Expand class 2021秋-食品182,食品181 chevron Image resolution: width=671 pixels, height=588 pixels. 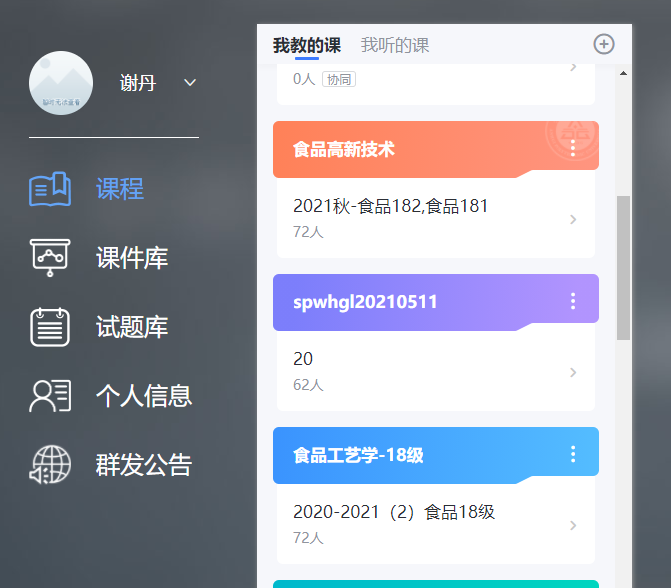[x=573, y=219]
